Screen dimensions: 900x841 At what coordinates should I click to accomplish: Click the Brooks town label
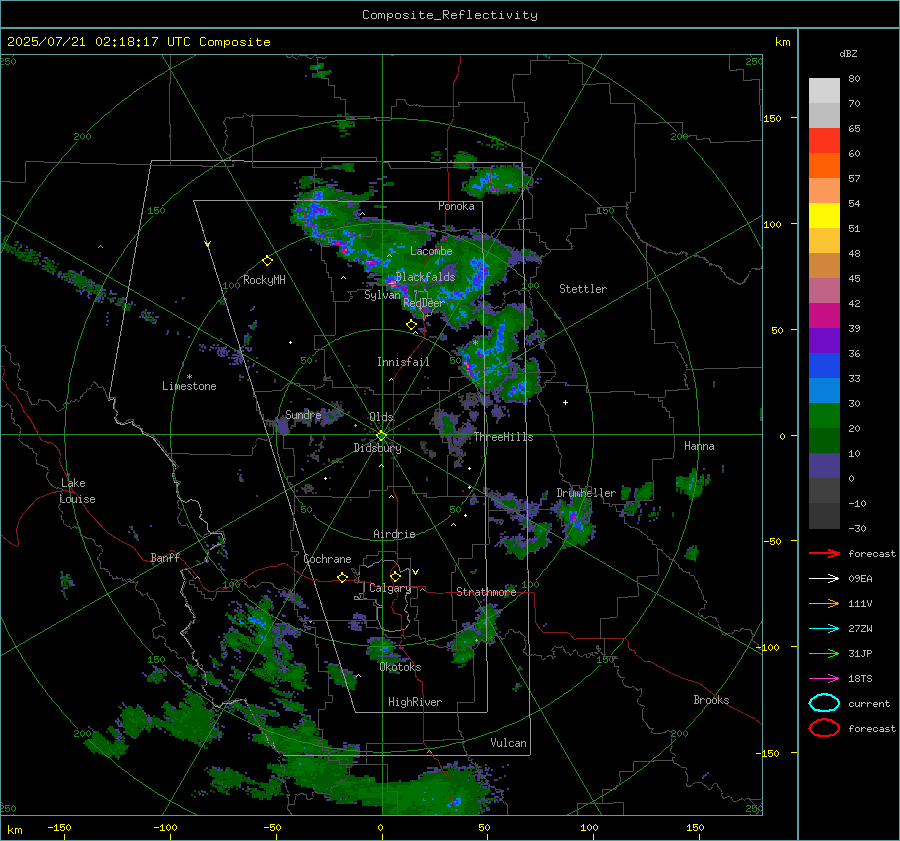click(711, 700)
